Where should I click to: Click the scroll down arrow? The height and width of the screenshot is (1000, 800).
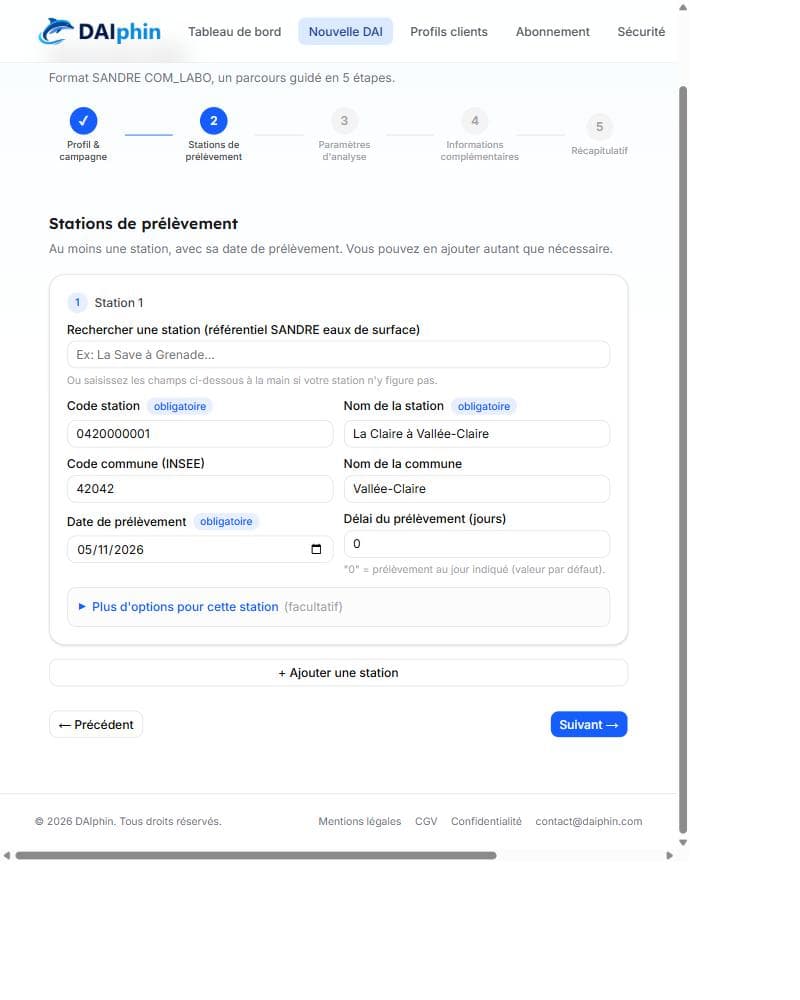click(683, 842)
